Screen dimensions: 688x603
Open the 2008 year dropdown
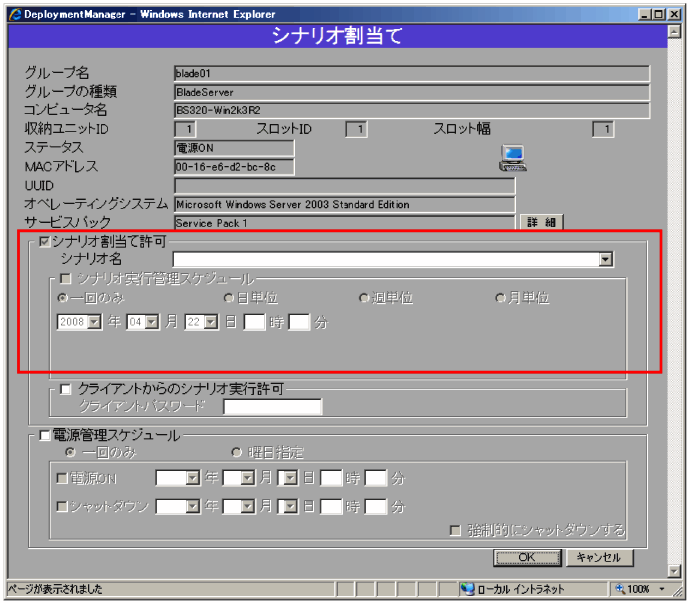pyautogui.click(x=94, y=322)
